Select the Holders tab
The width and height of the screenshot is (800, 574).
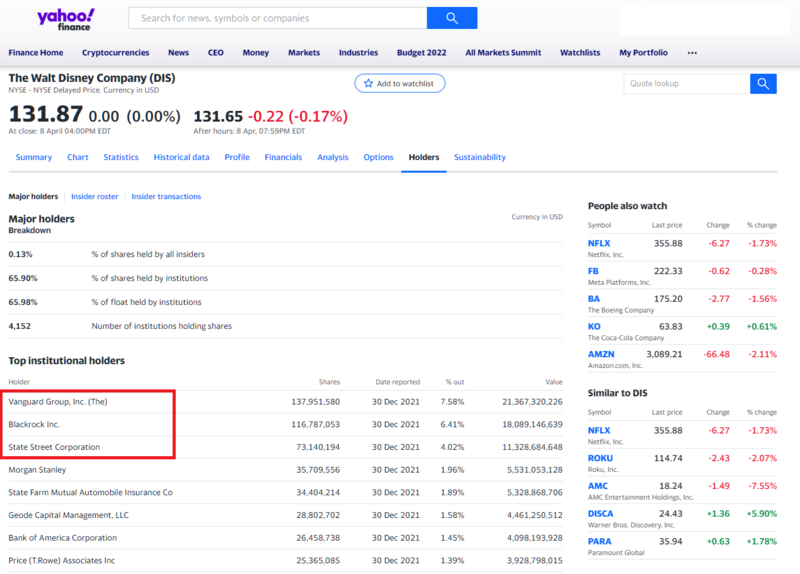pos(423,157)
